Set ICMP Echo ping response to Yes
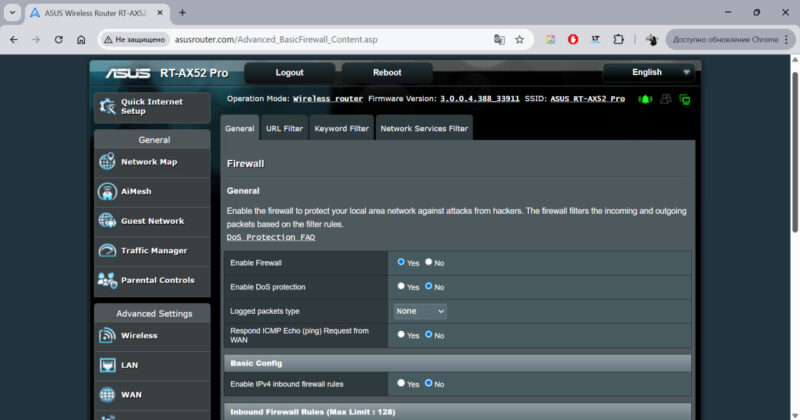Viewport: 800px width, 420px height. [x=401, y=334]
